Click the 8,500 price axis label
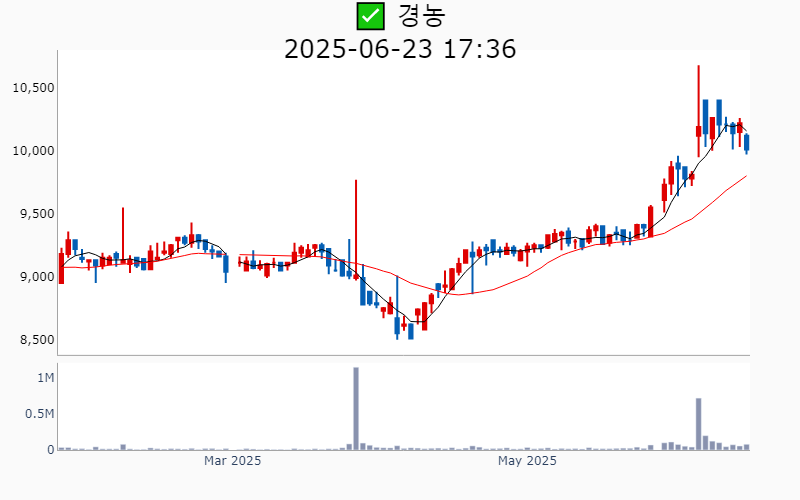800x500 pixels. coord(37,340)
